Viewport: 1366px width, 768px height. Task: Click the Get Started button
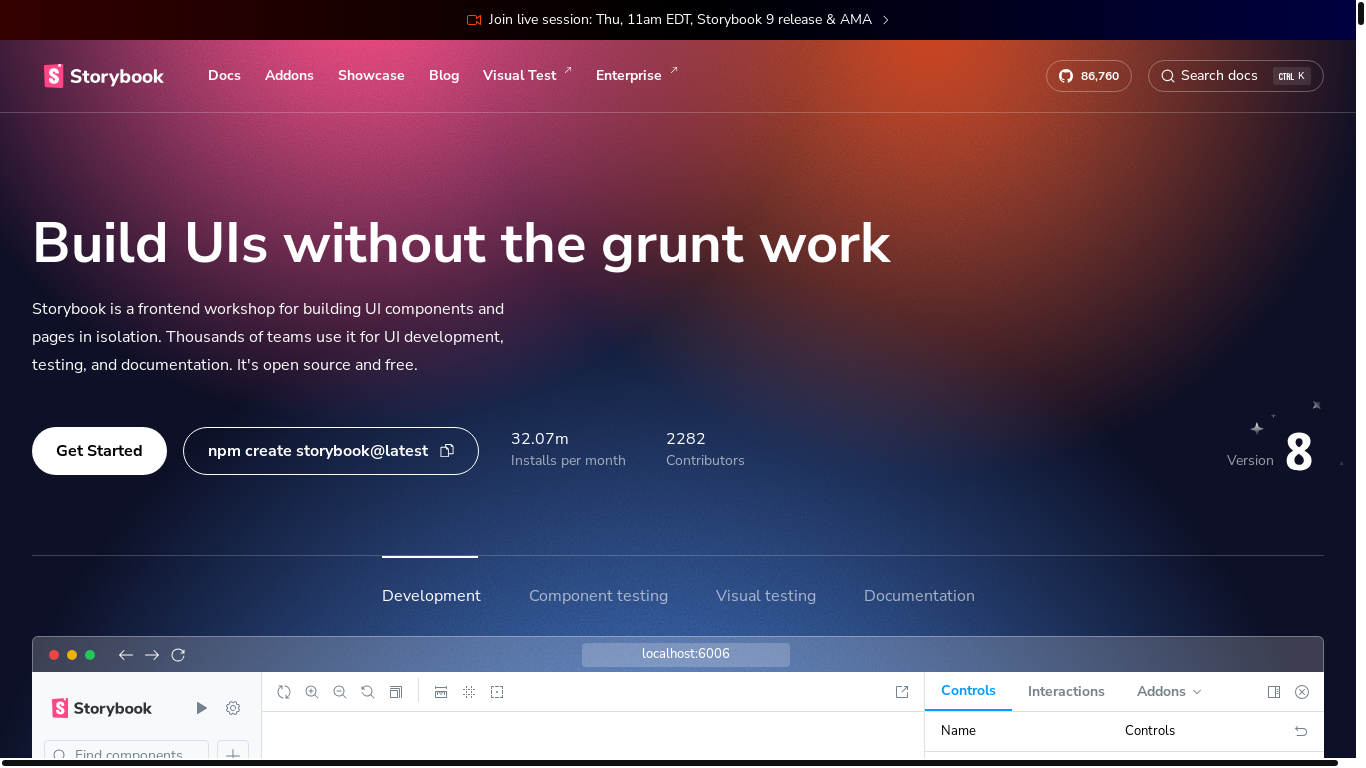pyautogui.click(x=99, y=451)
